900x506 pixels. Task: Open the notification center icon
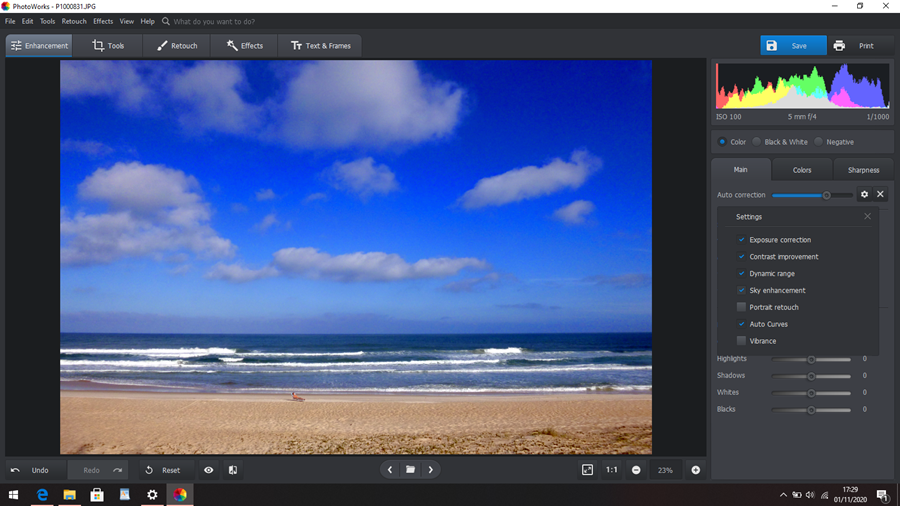pos(883,495)
